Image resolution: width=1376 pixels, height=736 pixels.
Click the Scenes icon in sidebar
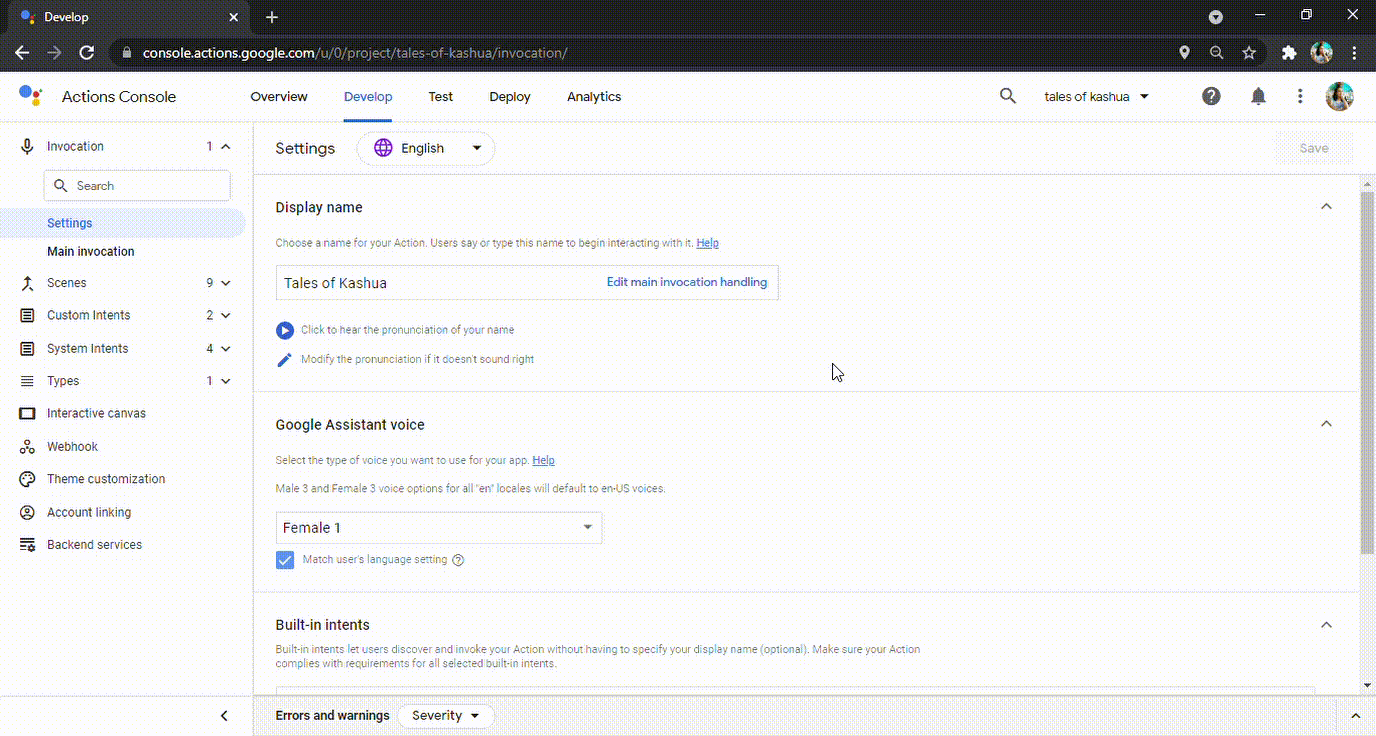(28, 283)
